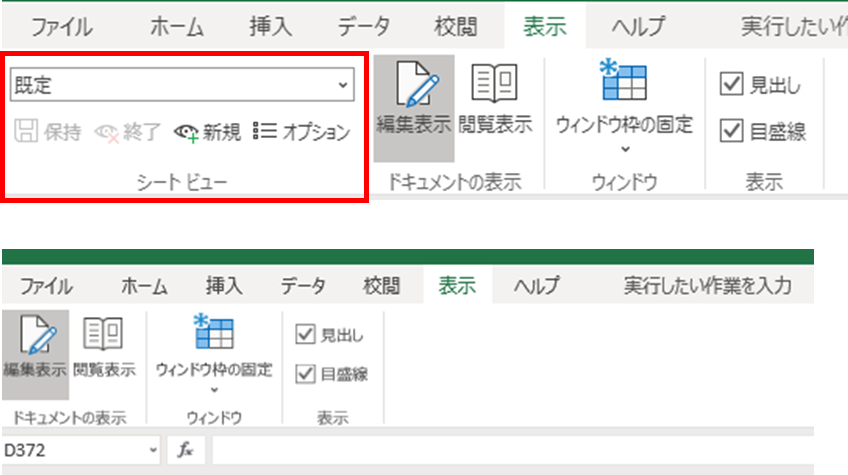Screen dimensions: 848x475
Task: Open ファイル tab in lower ribbon
Action: point(47,286)
